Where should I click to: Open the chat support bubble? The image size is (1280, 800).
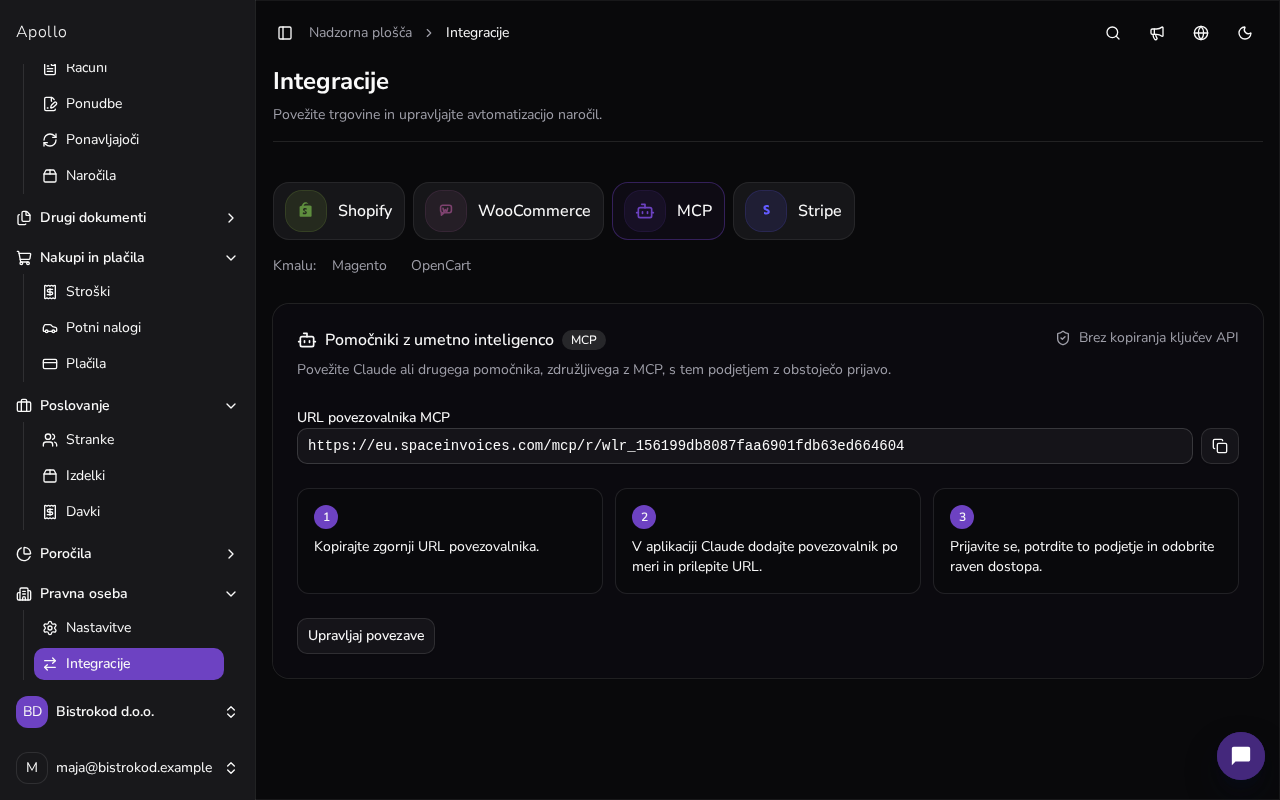1241,756
